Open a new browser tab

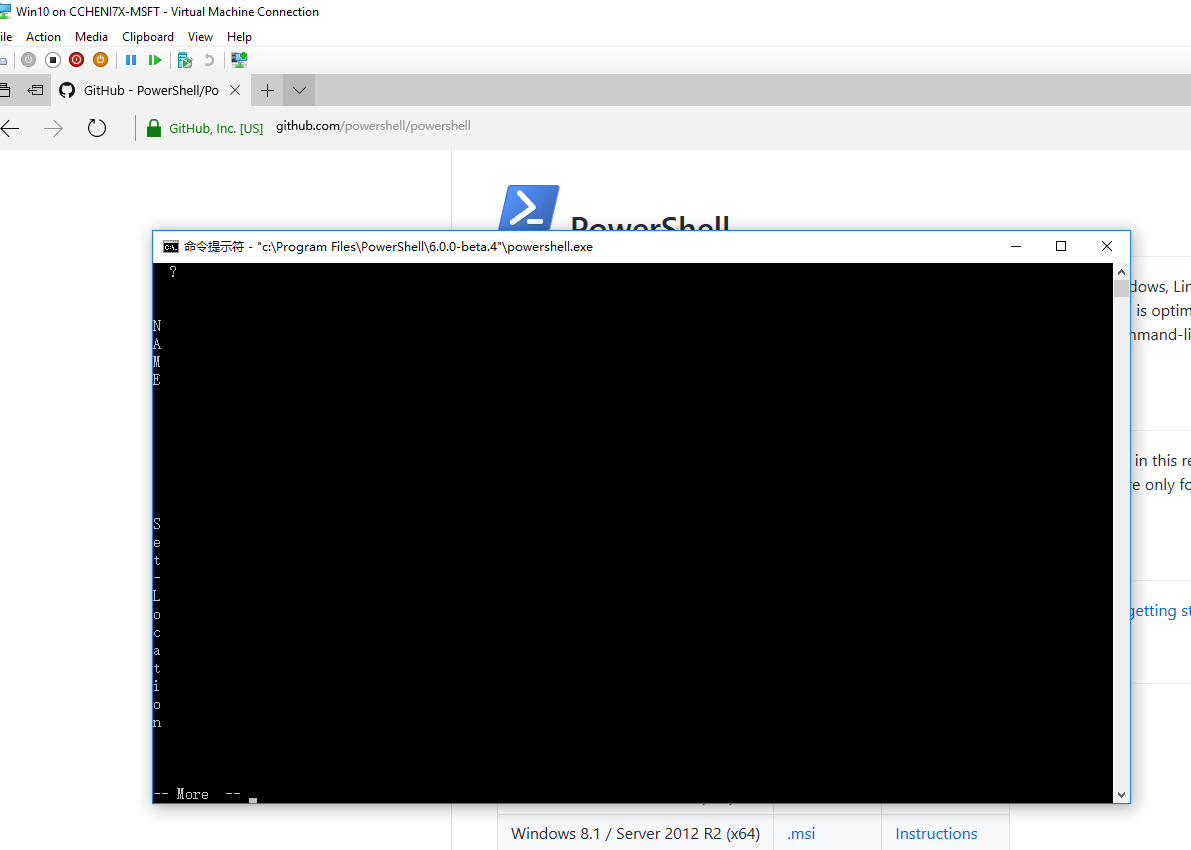267,91
